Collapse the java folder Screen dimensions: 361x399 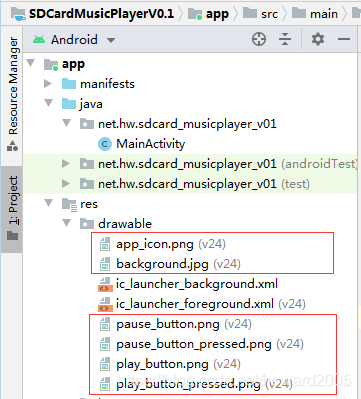(49, 103)
